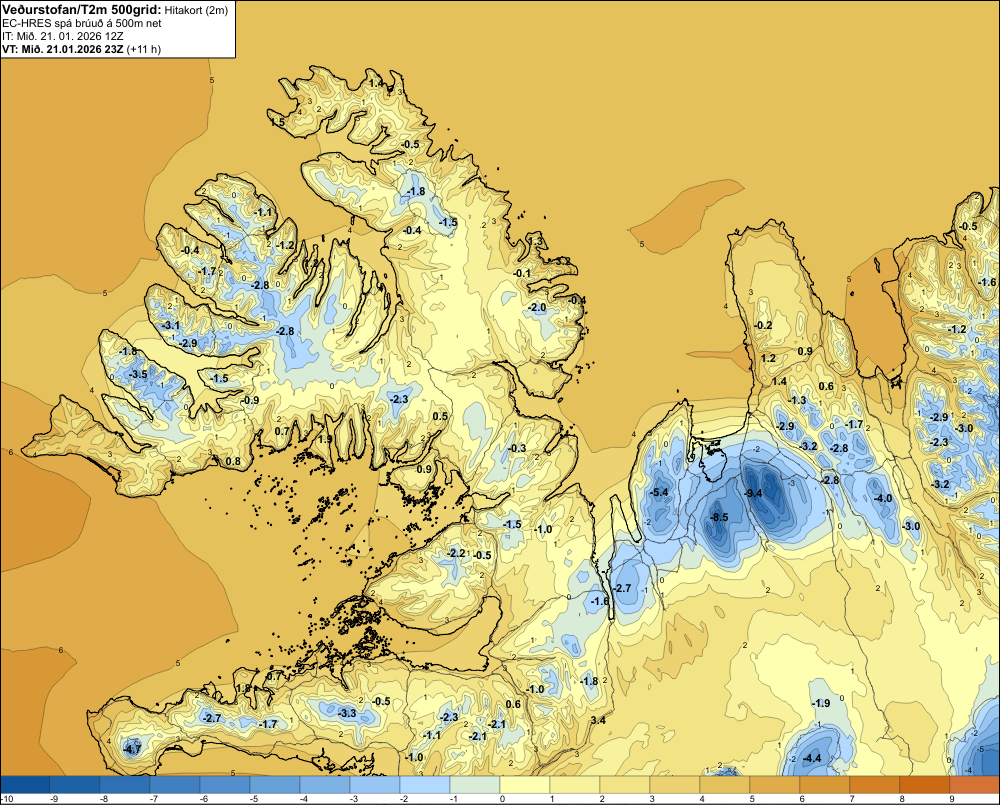The height and width of the screenshot is (805, 1000).
Task: Click the '9' label on the color scale
Action: pyautogui.click(x=952, y=798)
